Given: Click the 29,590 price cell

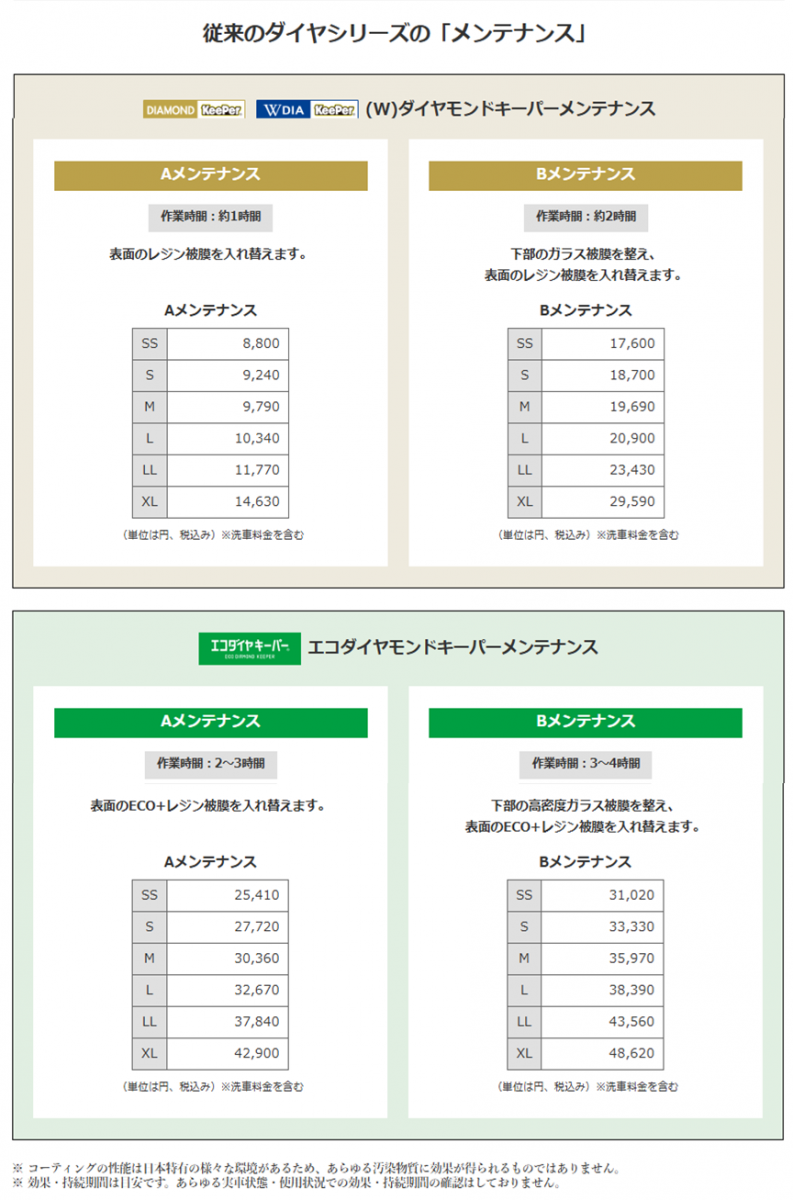Looking at the screenshot, I should [604, 501].
